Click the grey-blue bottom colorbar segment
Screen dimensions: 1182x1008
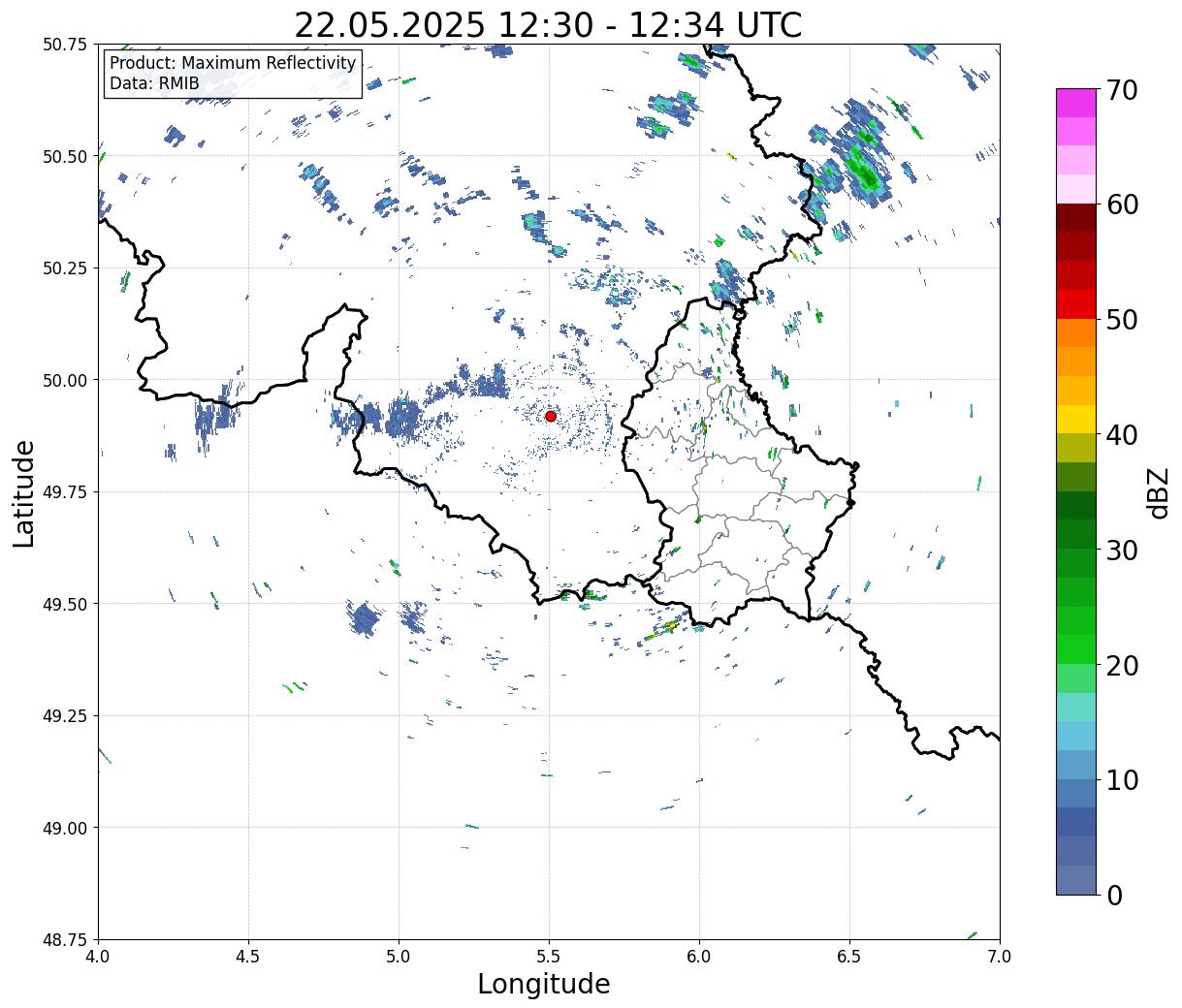(1076, 880)
